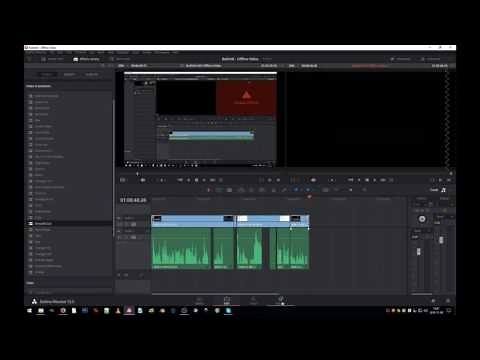Open File Explorer from the taskbar
480x360 pixels.
41,311
